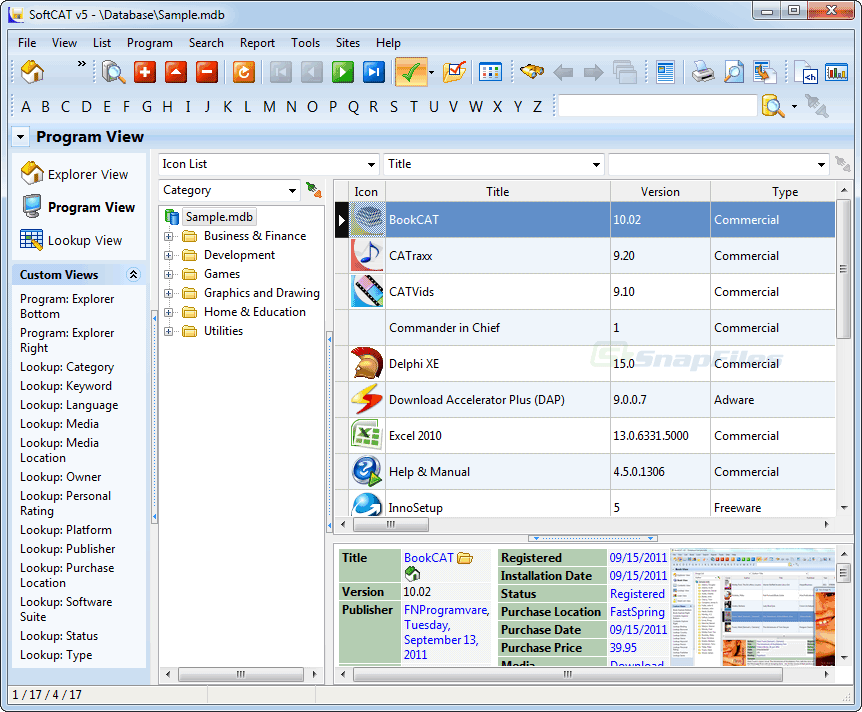Filter by letter S
This screenshot has width=862, height=712.
click(394, 107)
